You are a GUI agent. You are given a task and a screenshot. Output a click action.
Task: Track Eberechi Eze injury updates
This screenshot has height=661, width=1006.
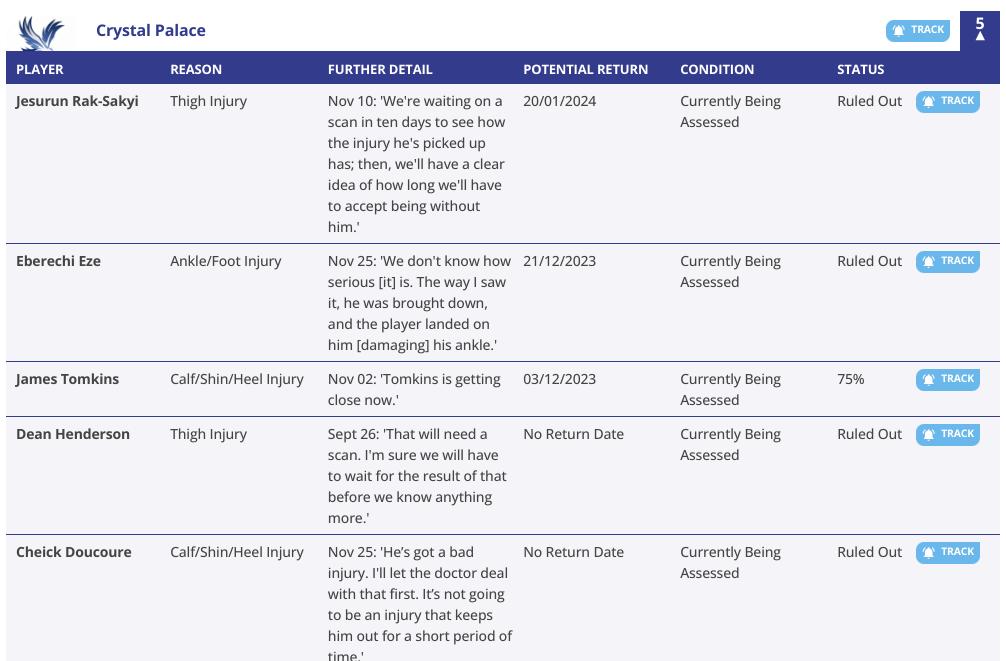(x=948, y=261)
